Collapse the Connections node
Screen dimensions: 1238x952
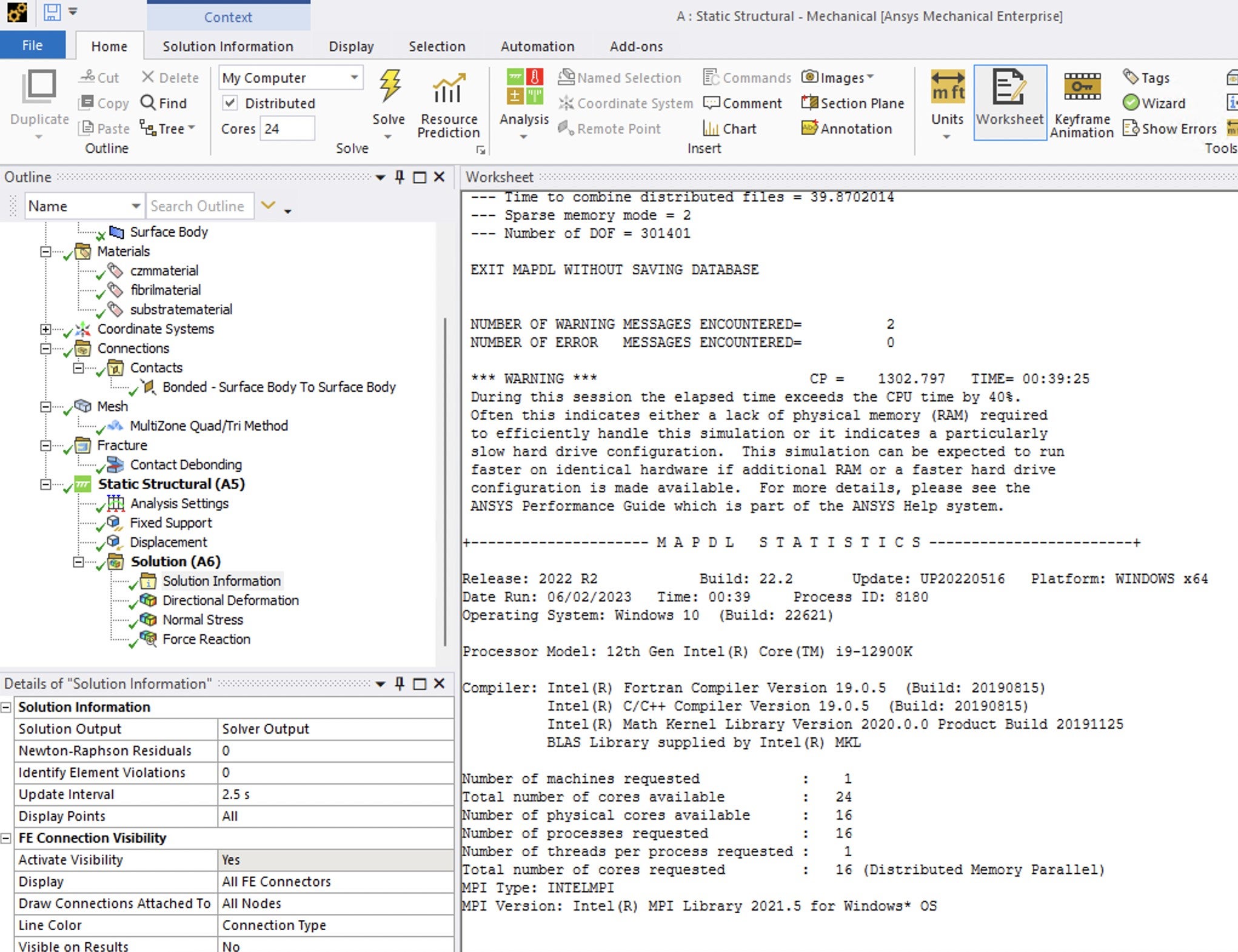pos(45,348)
